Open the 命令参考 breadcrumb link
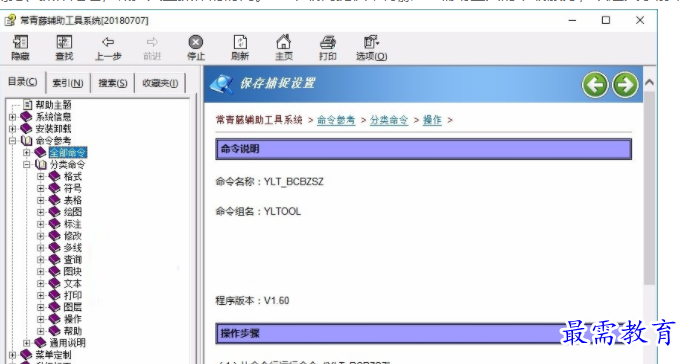Viewport: 684px width, 364px height. click(336, 120)
